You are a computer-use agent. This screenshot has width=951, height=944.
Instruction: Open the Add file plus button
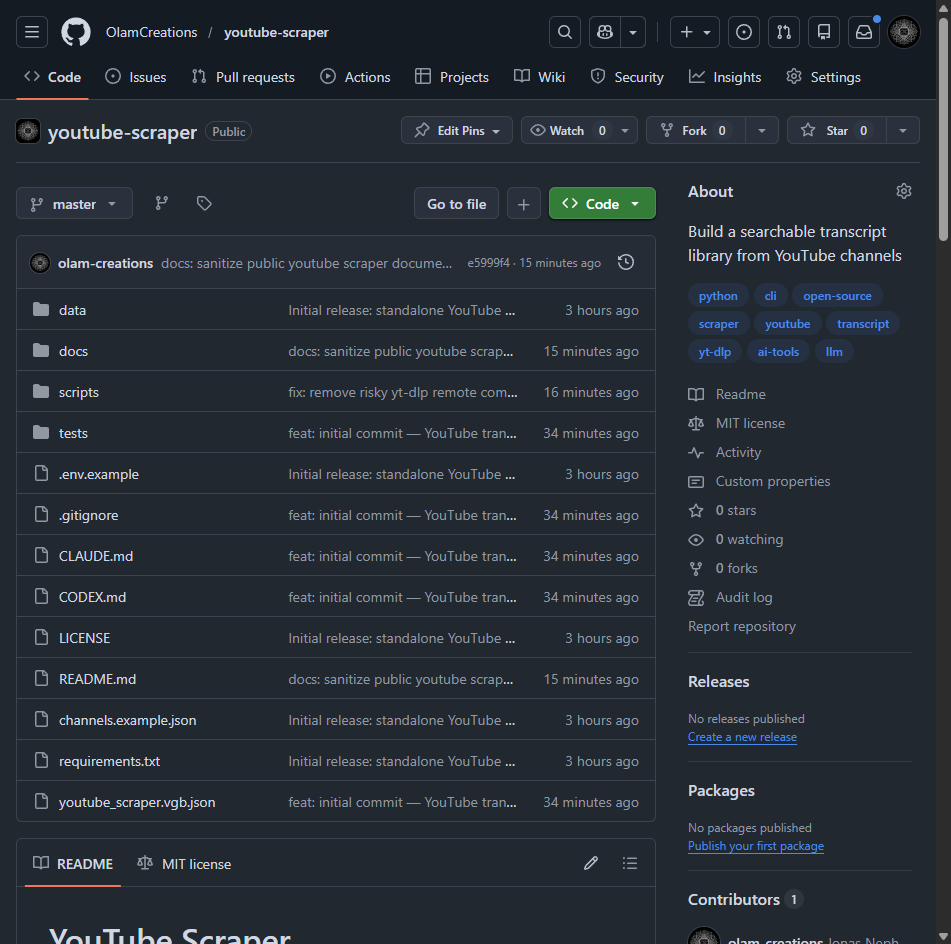click(523, 204)
